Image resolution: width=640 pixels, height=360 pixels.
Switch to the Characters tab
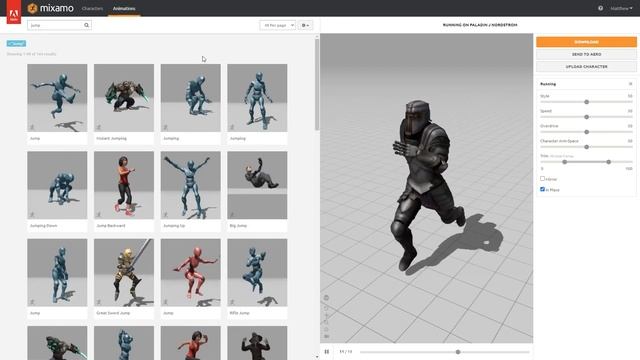pyautogui.click(x=92, y=8)
